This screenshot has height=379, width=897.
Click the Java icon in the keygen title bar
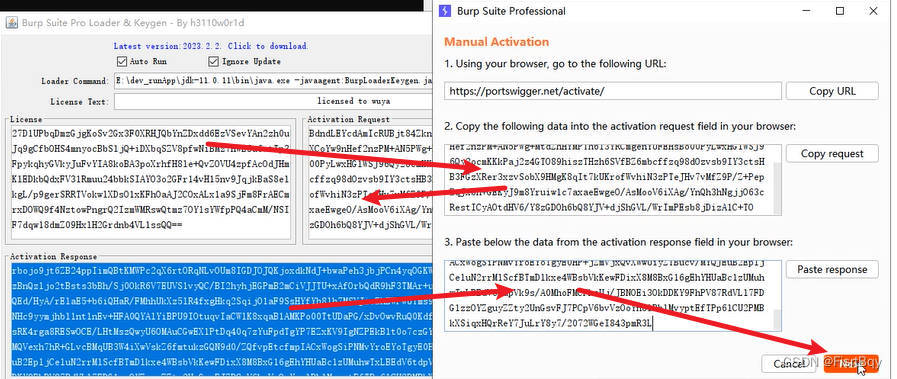[x=11, y=23]
